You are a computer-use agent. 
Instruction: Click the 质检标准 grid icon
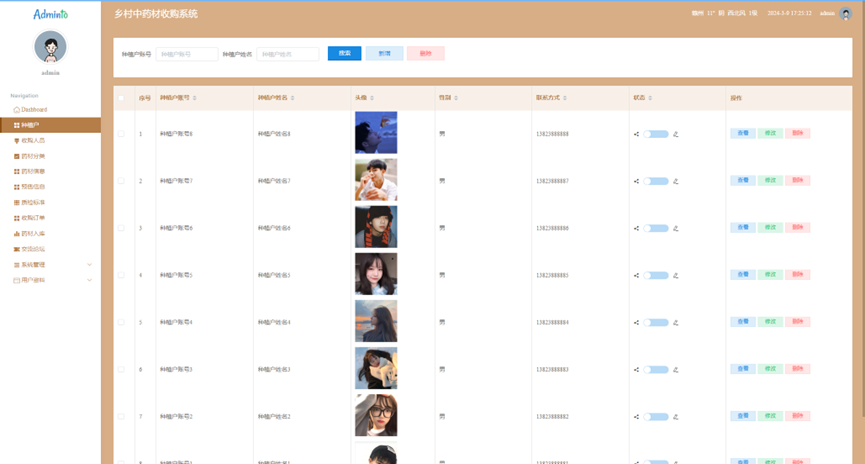[17, 202]
